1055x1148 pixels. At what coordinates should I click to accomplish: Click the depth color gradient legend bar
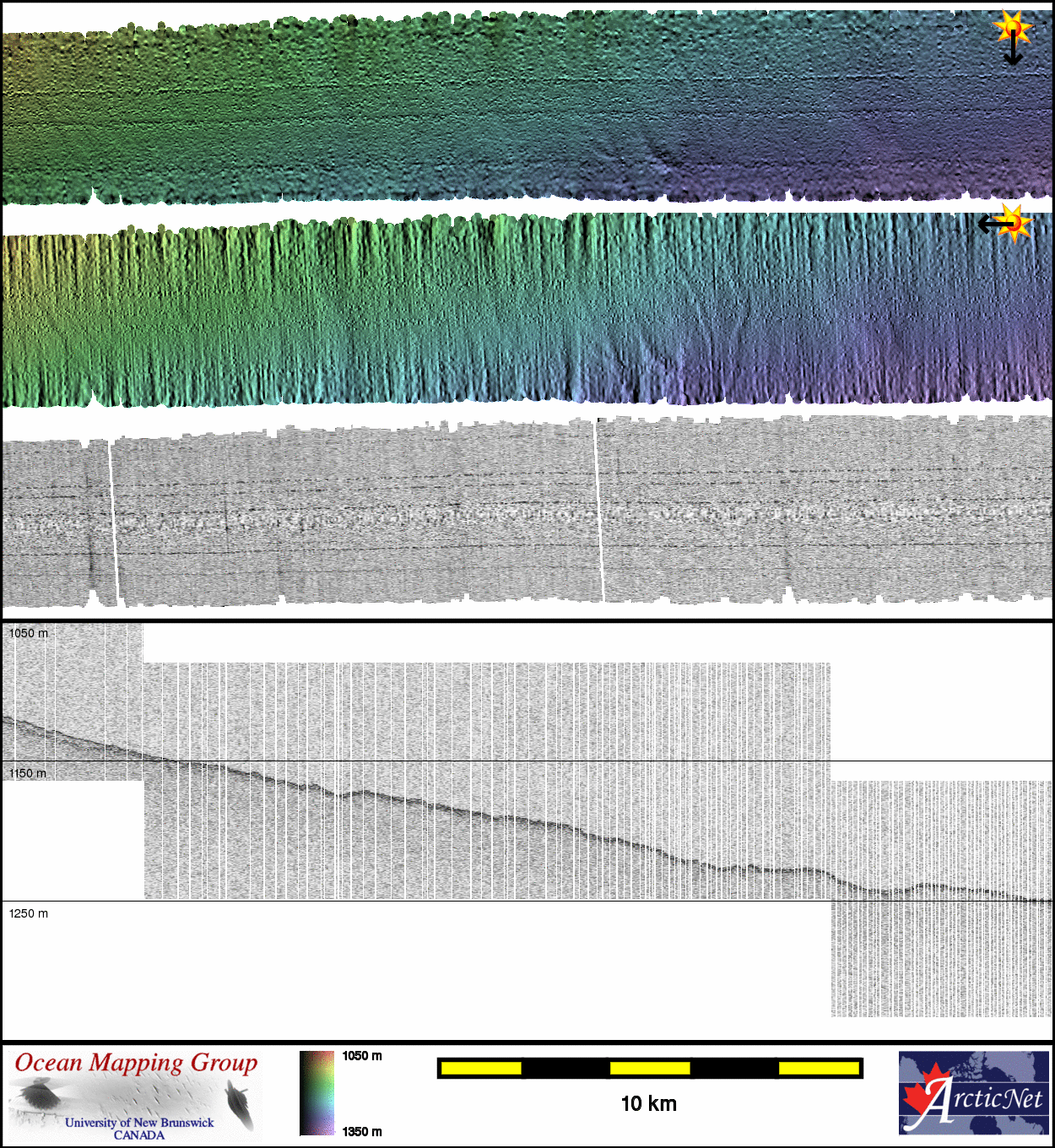tap(317, 1092)
